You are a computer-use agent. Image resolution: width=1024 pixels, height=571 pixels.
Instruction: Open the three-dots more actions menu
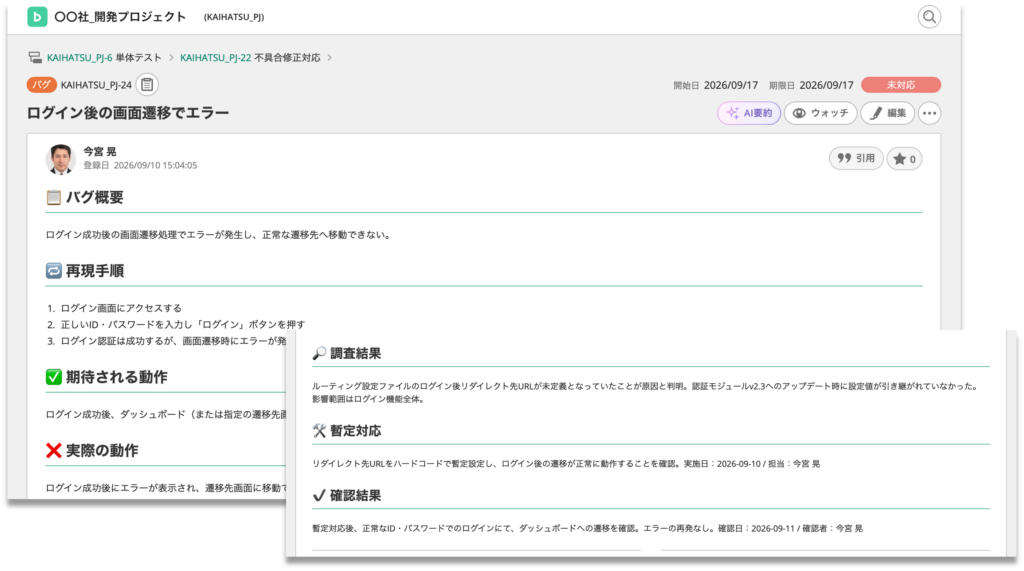(x=929, y=113)
